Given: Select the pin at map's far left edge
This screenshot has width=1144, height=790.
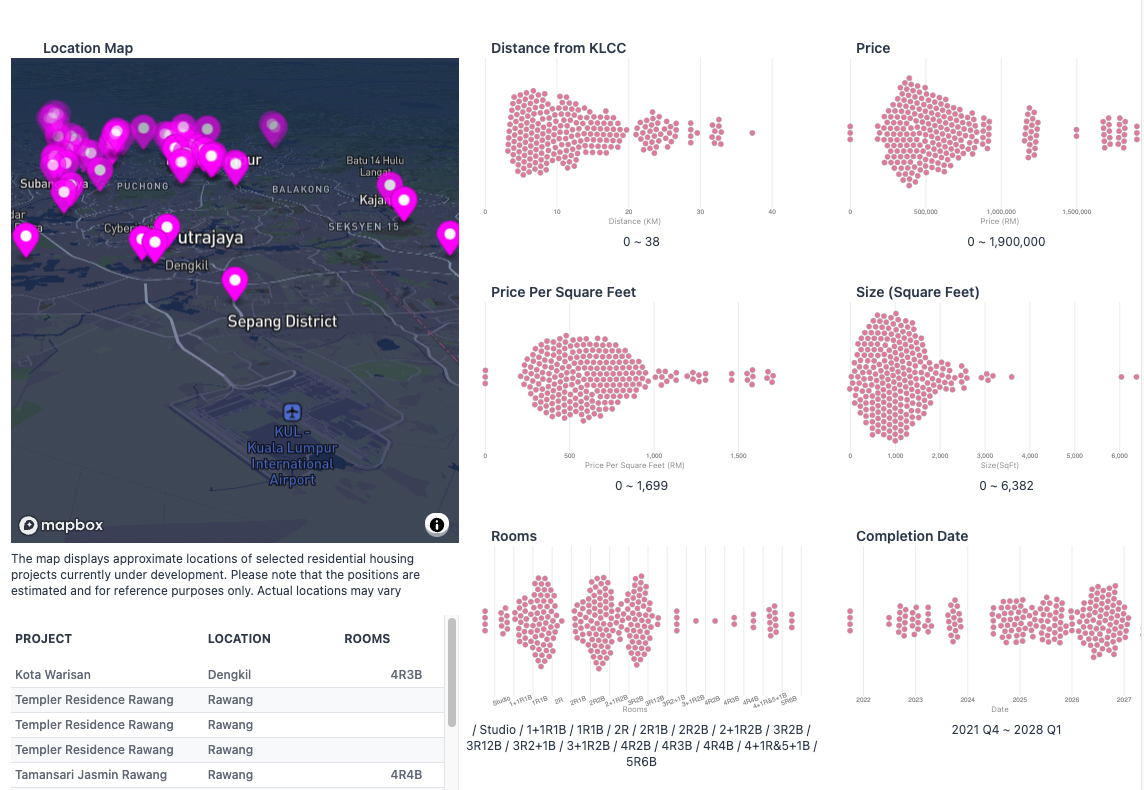Looking at the screenshot, I should click(x=25, y=238).
